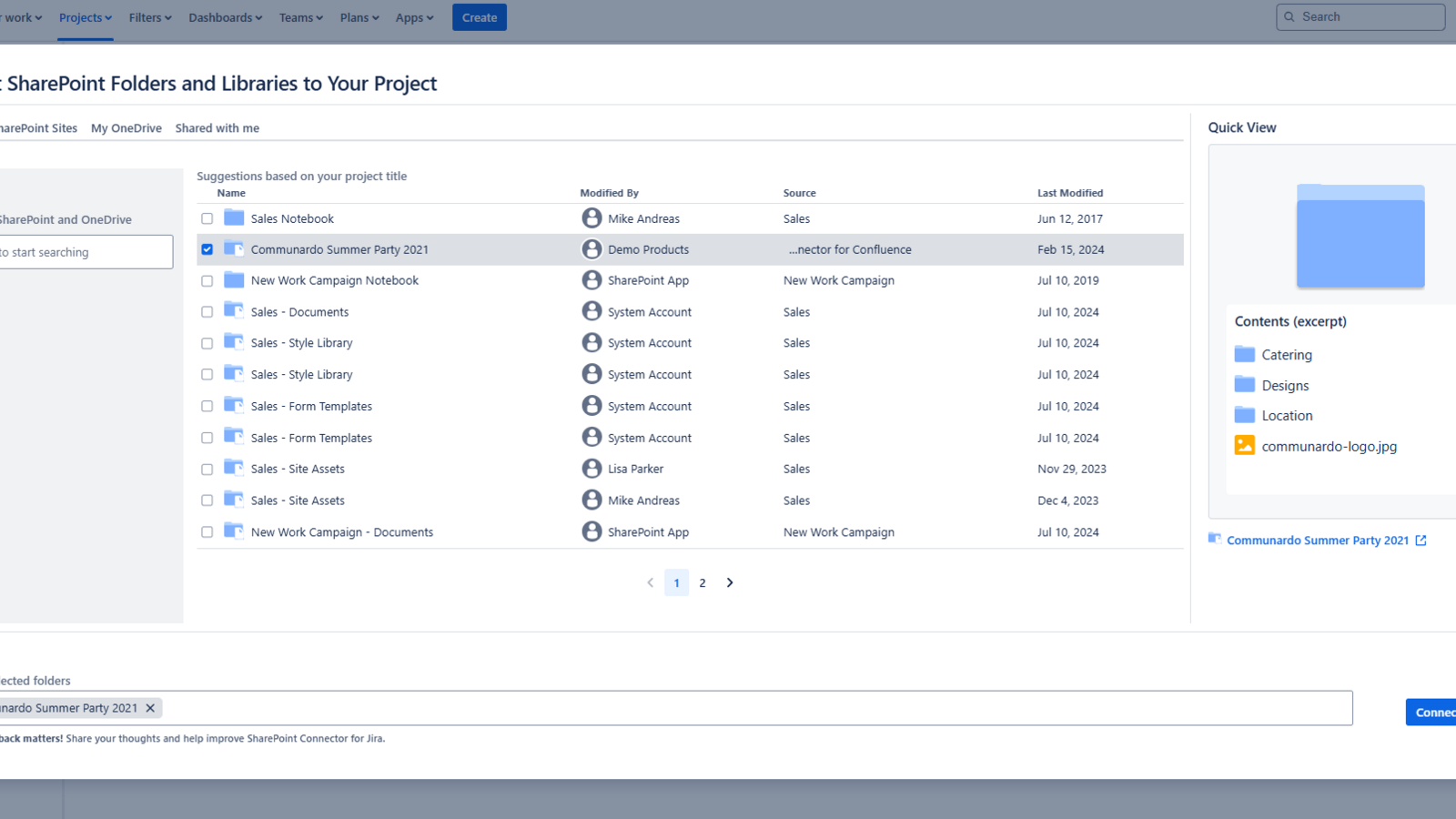Image resolution: width=1456 pixels, height=819 pixels.
Task: Click the Designs folder icon in Quick View
Action: point(1245,384)
